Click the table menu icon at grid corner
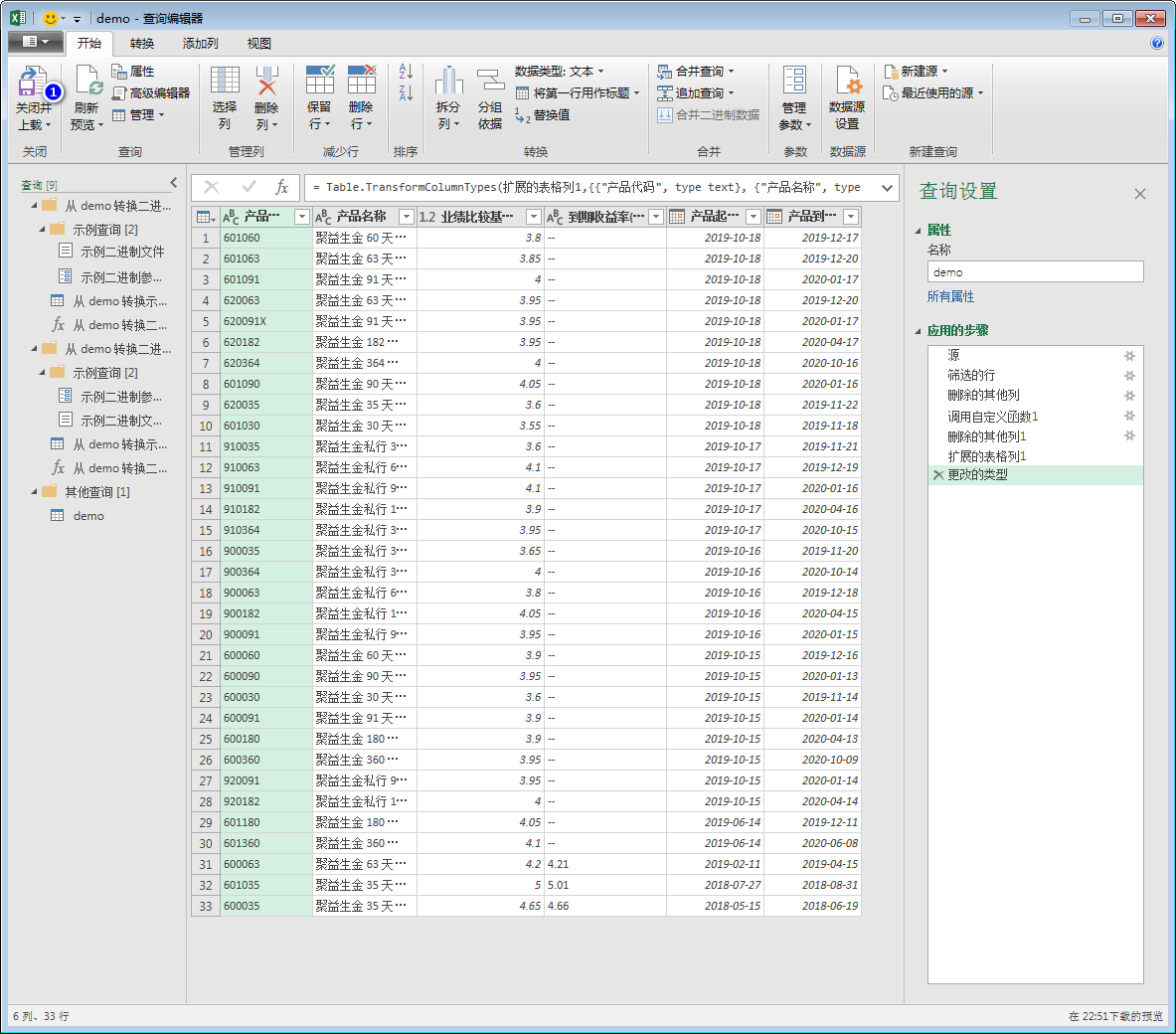The width and height of the screenshot is (1176, 1034). (206, 217)
